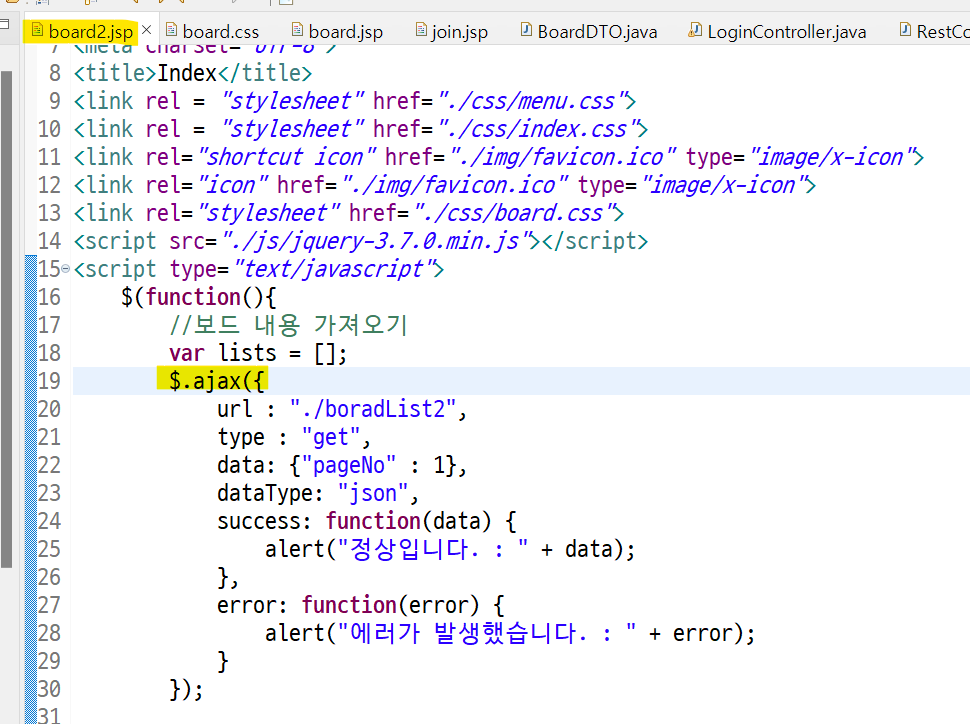Click the board2.jsp file icon in tab
The height and width of the screenshot is (724, 970).
click(x=37, y=30)
